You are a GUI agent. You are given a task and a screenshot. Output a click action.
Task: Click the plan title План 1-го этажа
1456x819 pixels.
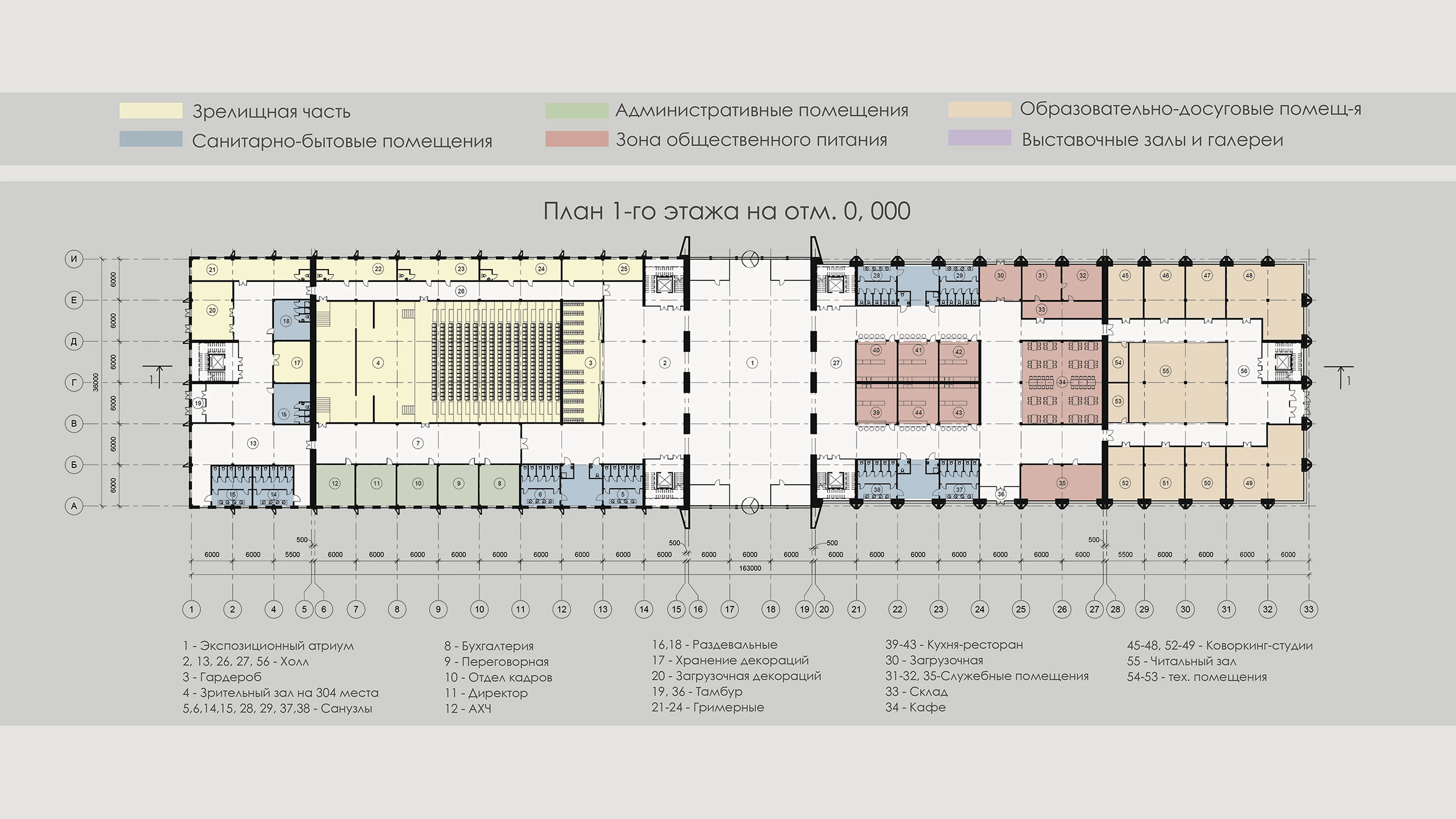[x=726, y=211]
